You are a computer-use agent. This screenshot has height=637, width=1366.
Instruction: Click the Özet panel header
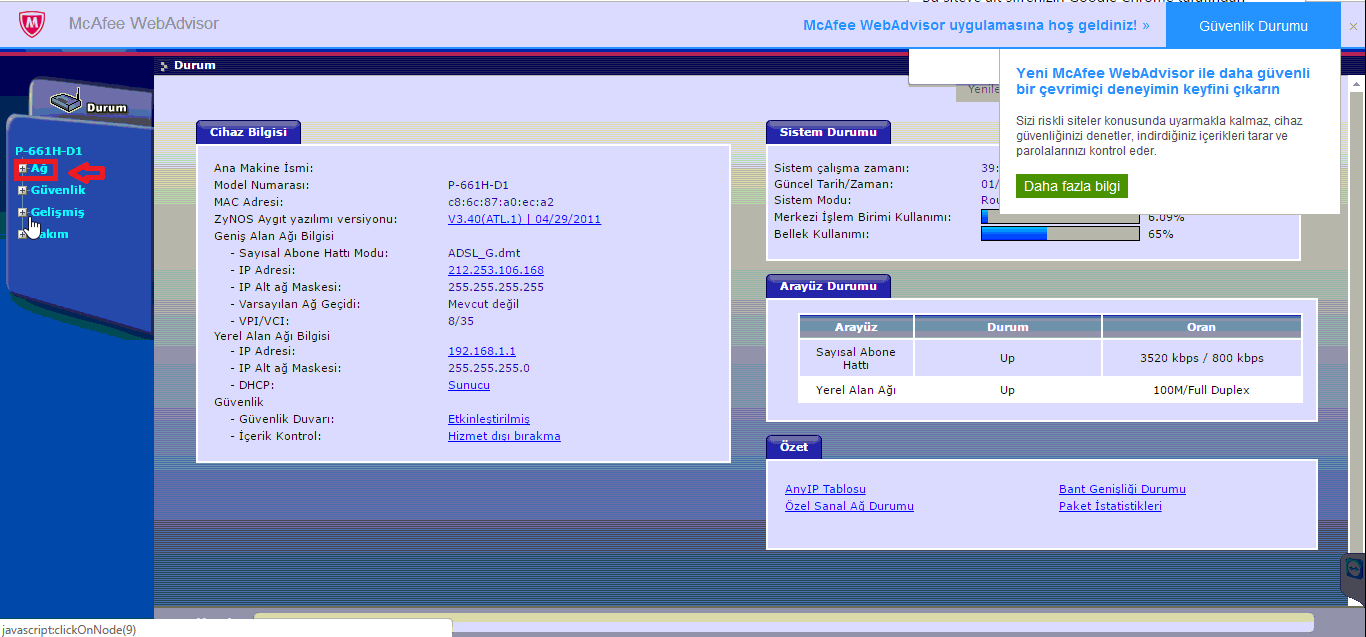794,447
